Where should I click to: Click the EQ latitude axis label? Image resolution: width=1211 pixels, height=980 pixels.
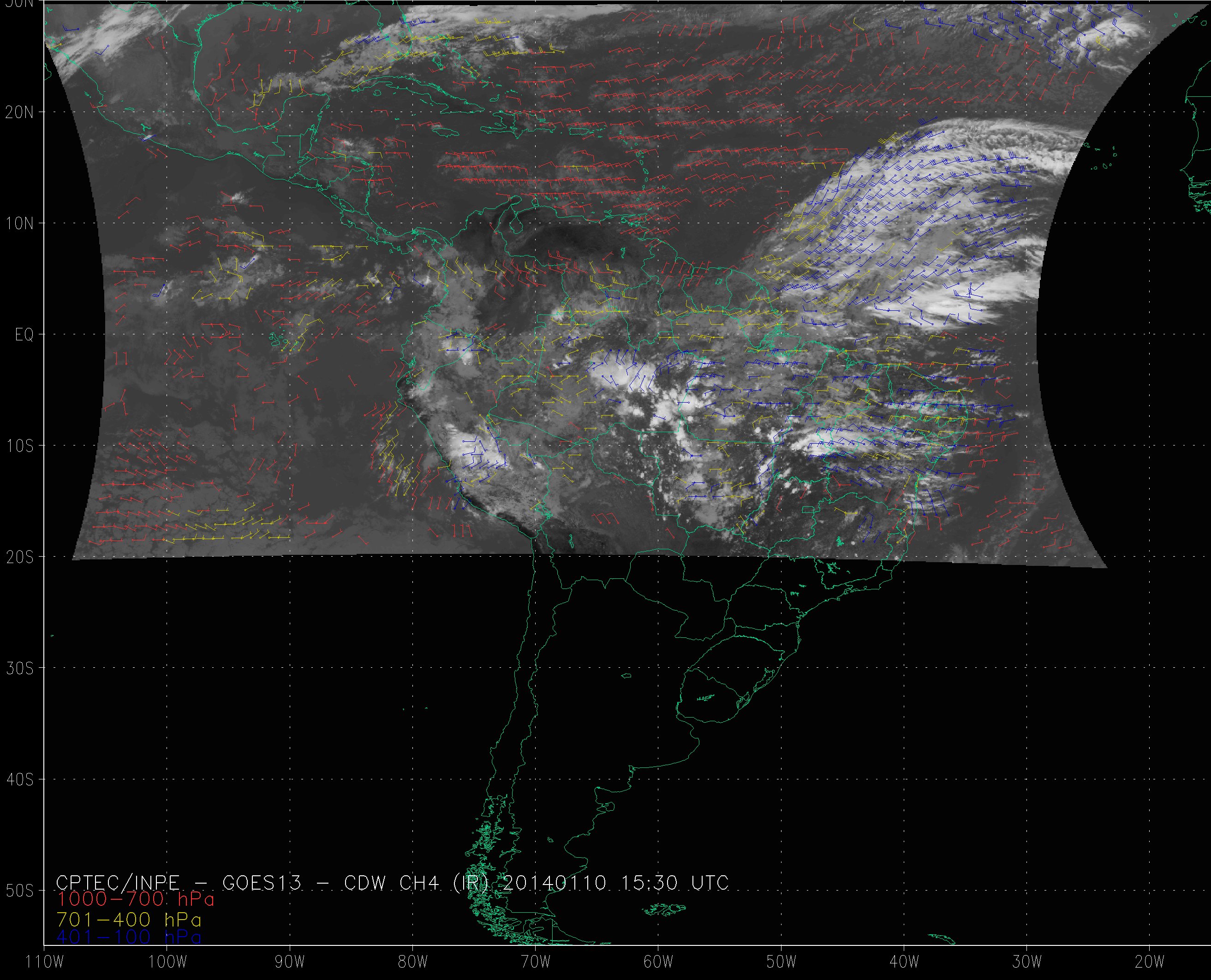(x=24, y=335)
